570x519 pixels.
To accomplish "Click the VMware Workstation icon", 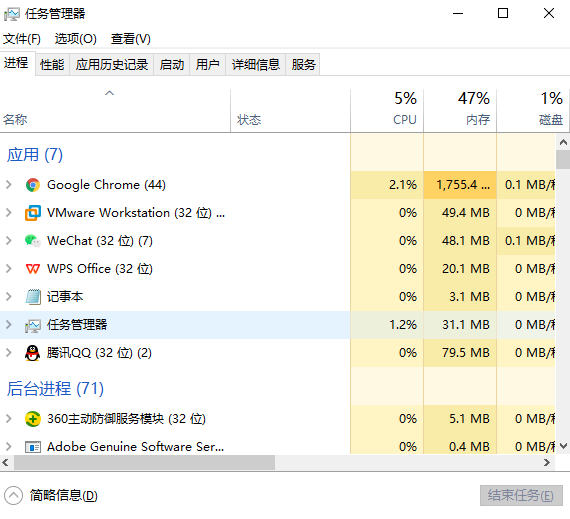I will tap(33, 213).
